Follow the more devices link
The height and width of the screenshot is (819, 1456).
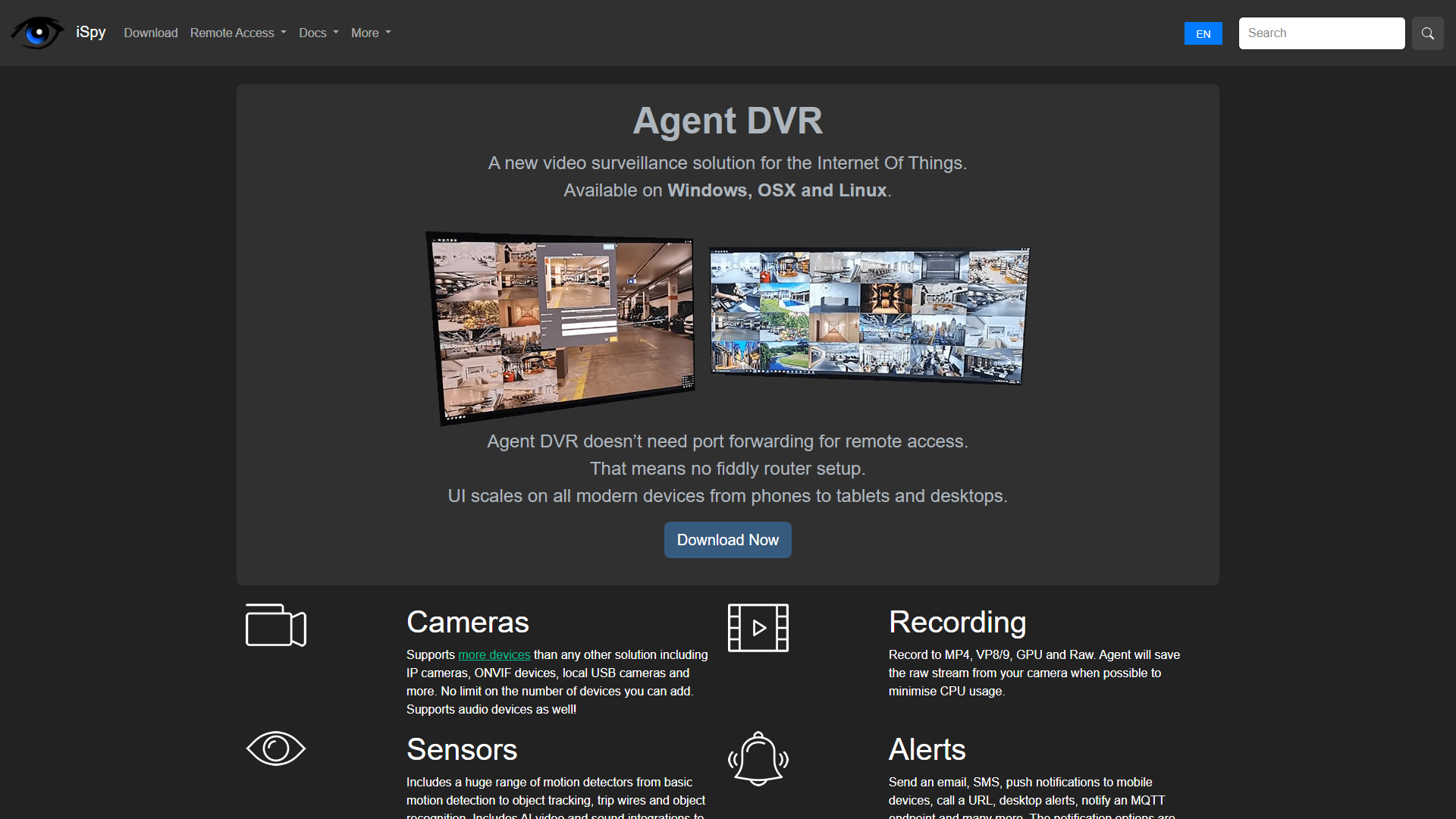[x=494, y=654]
